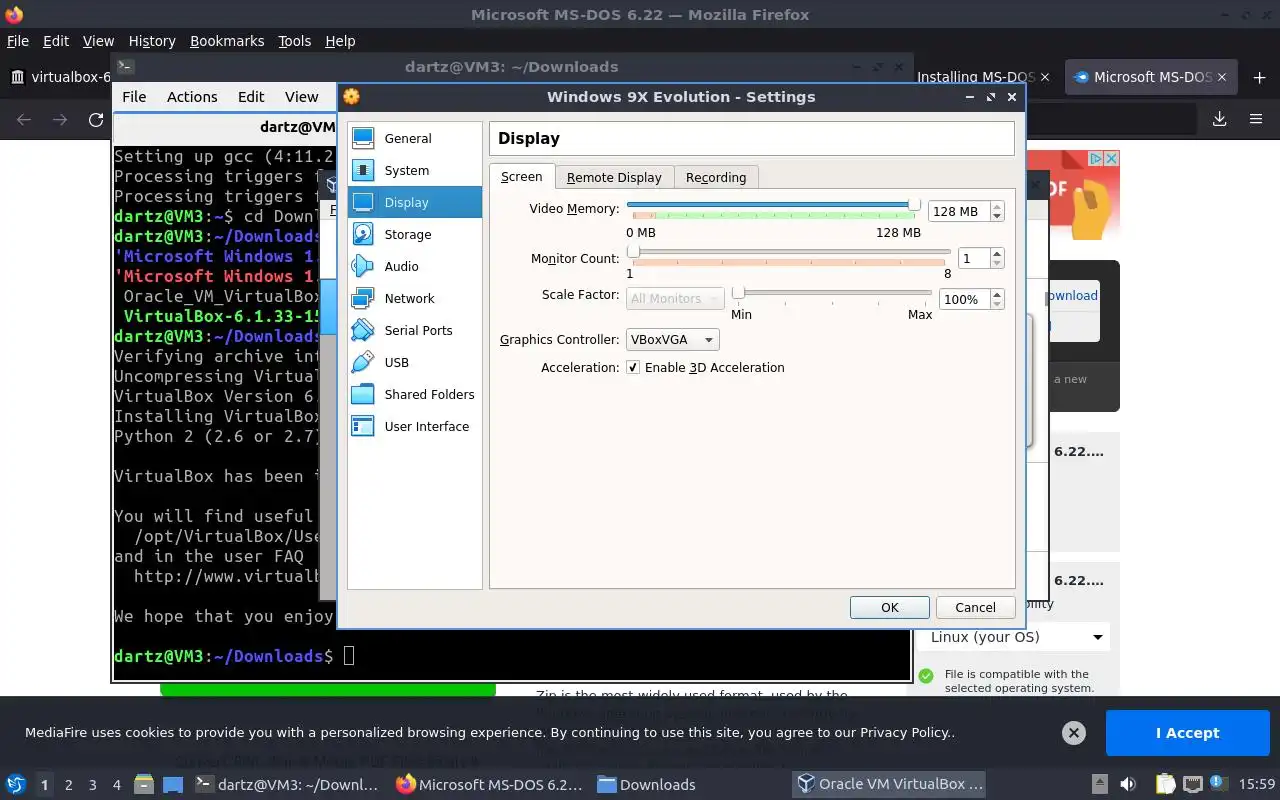Open Firefox Tools menu
The width and height of the screenshot is (1280, 800).
pyautogui.click(x=294, y=41)
